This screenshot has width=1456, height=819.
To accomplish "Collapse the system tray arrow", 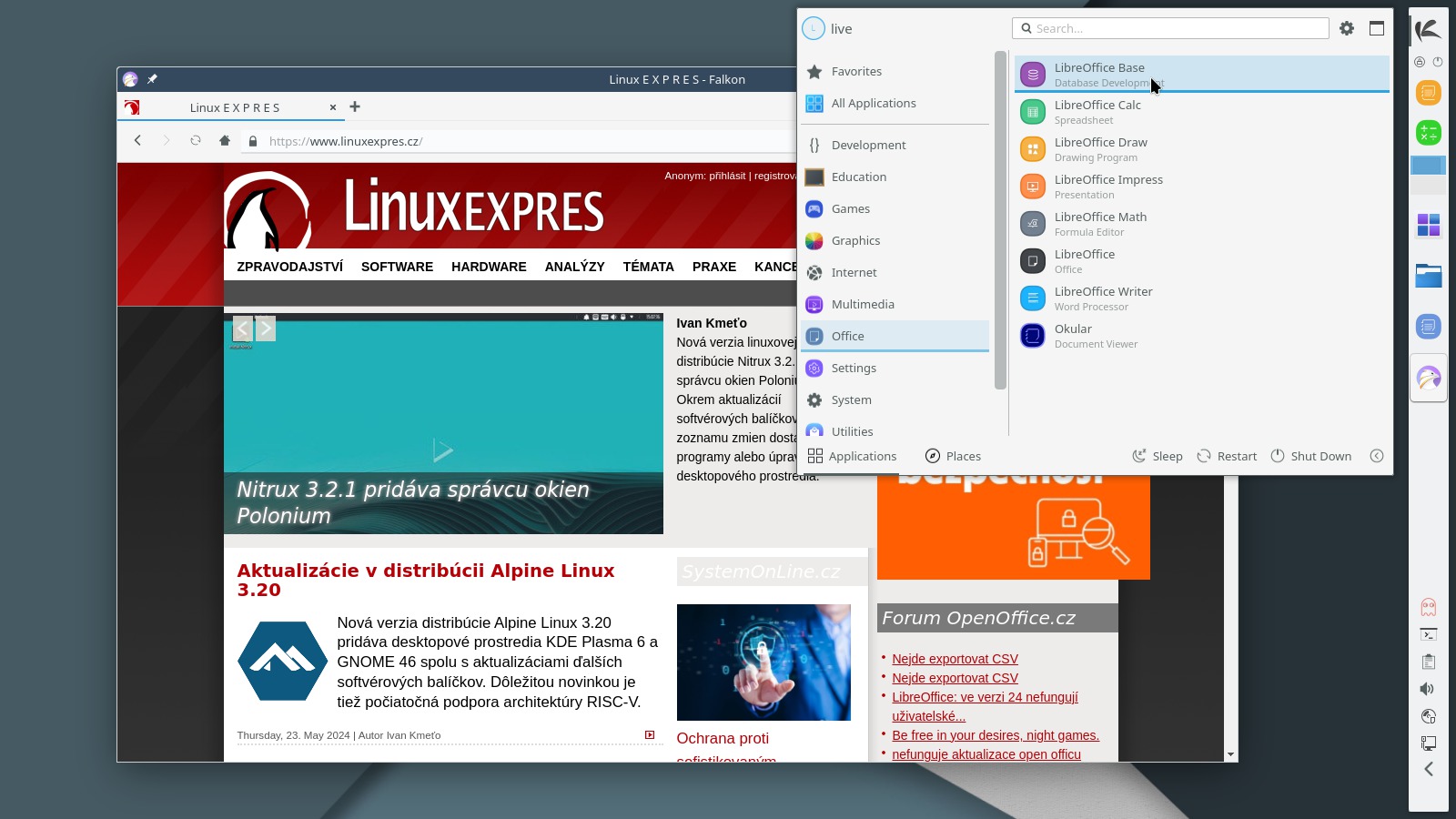I will coord(1429,769).
